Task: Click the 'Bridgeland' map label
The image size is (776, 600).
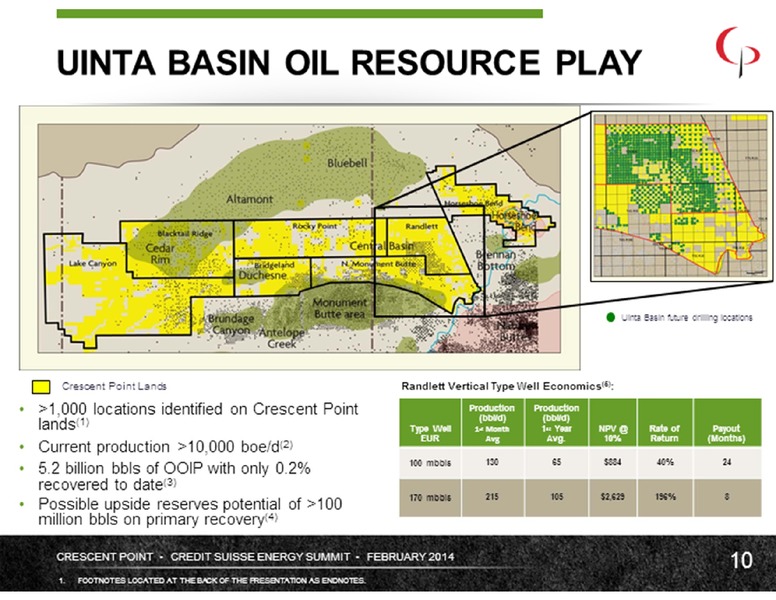Action: [x=274, y=265]
